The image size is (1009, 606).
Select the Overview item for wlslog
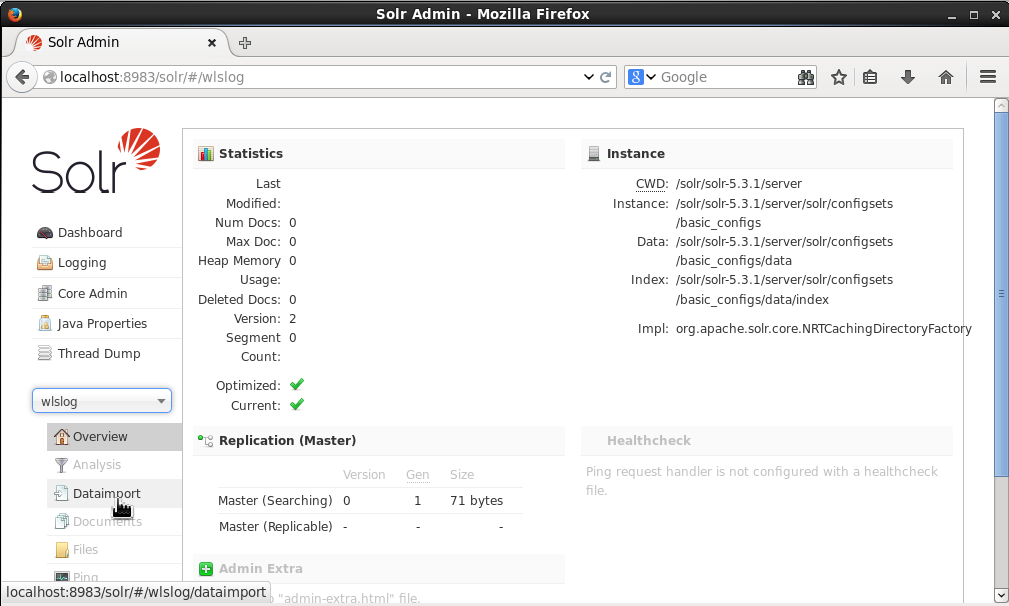115,436
